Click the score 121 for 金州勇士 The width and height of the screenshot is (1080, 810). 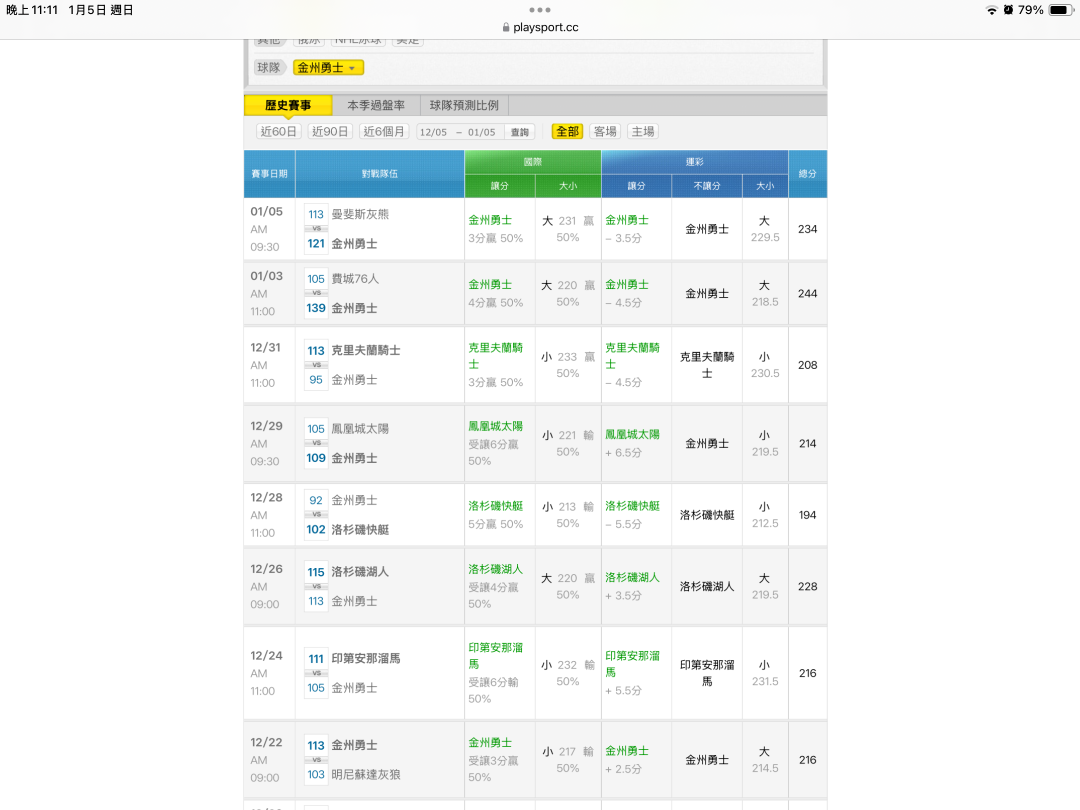click(x=316, y=243)
